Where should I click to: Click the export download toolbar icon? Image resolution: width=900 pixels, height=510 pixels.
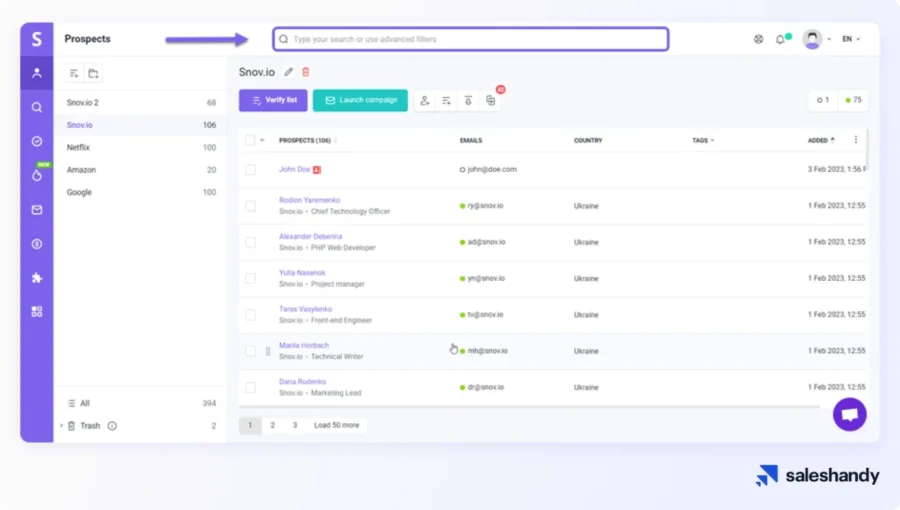pos(468,100)
